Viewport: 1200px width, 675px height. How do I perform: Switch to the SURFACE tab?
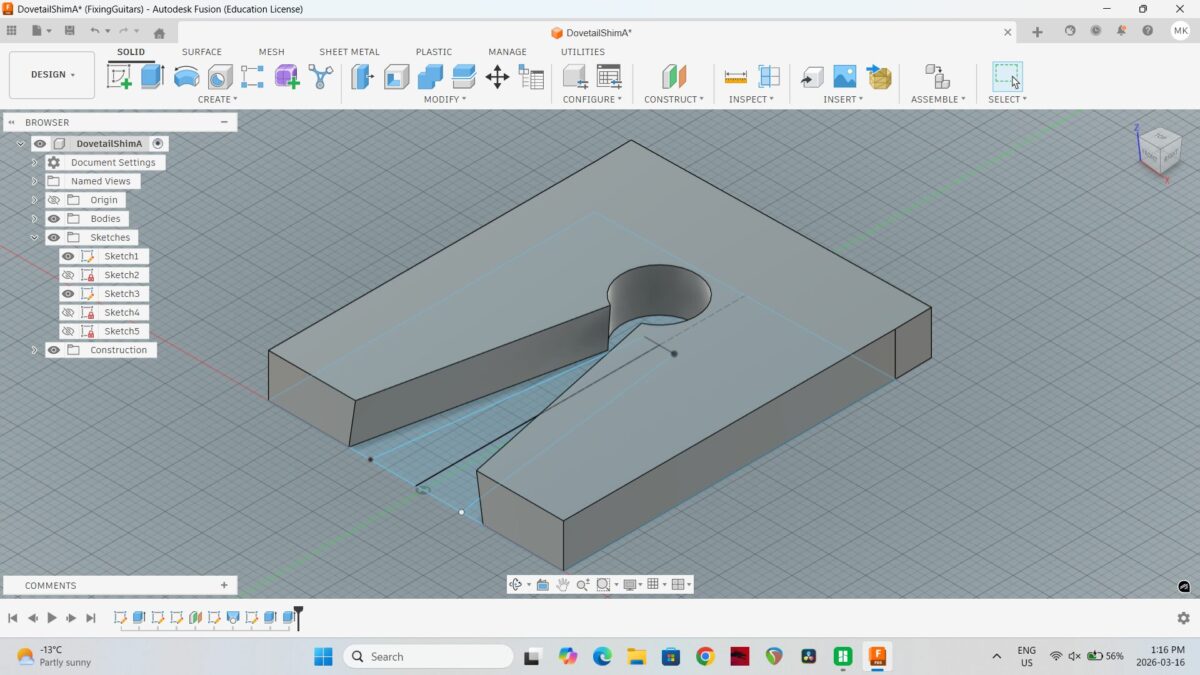(201, 52)
